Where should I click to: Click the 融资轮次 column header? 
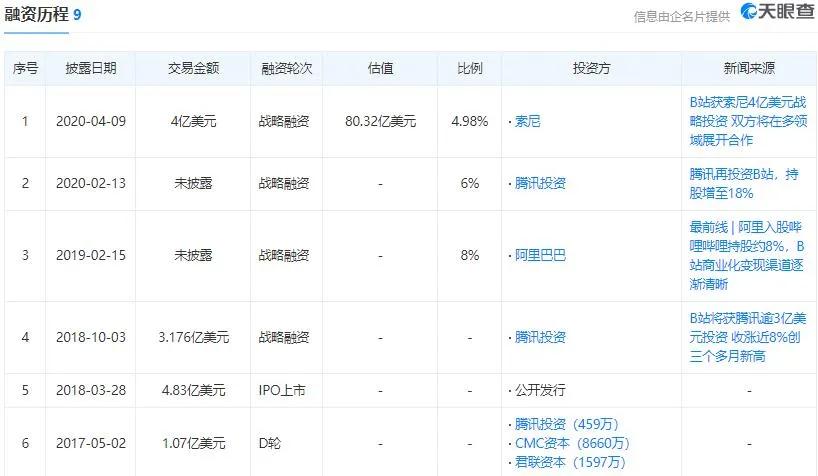(x=286, y=68)
